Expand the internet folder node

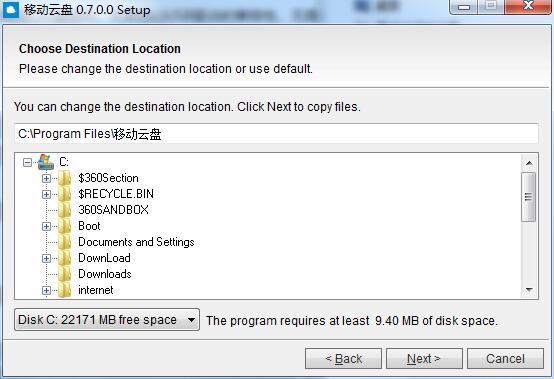pyautogui.click(x=46, y=290)
